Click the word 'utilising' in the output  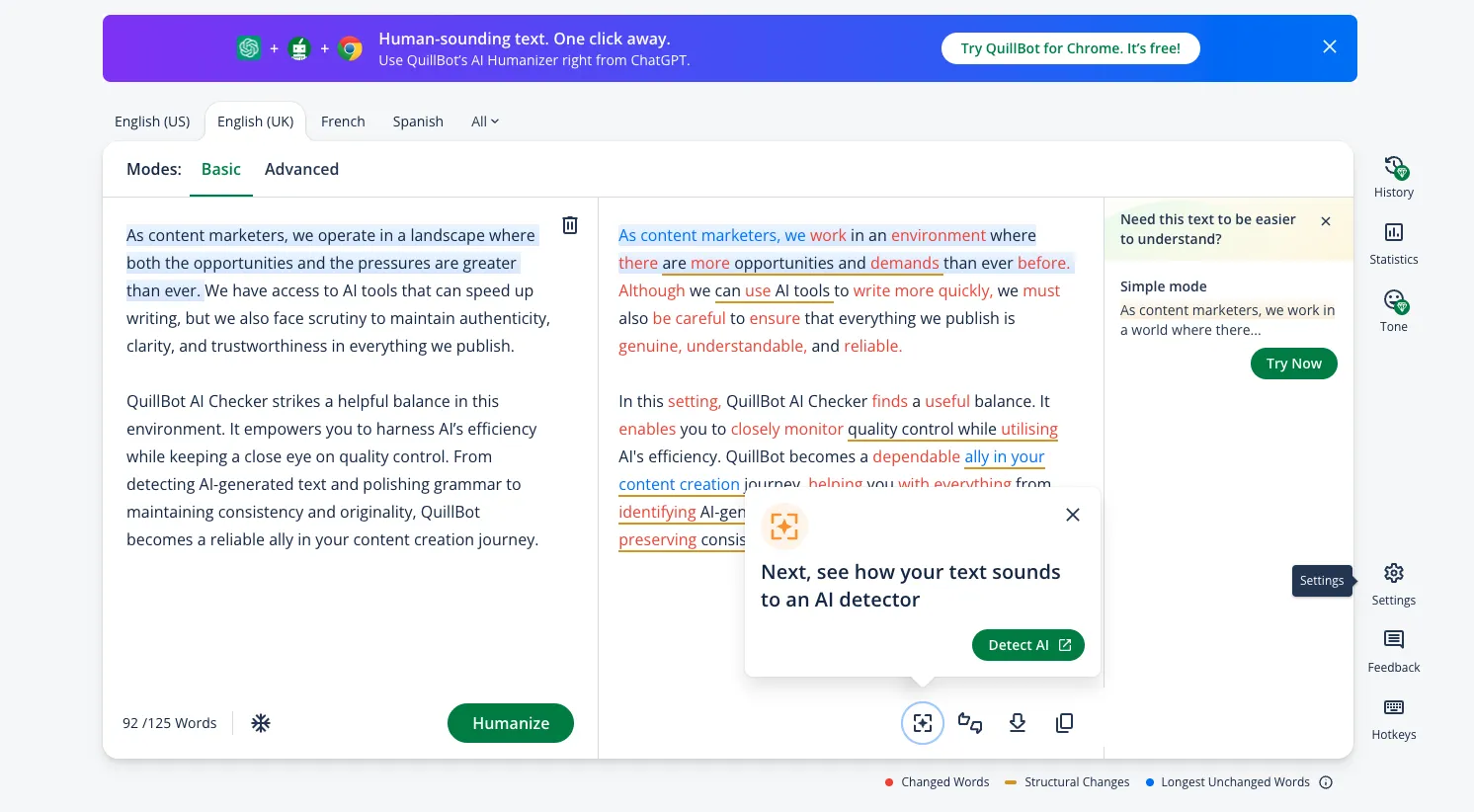click(x=1029, y=429)
